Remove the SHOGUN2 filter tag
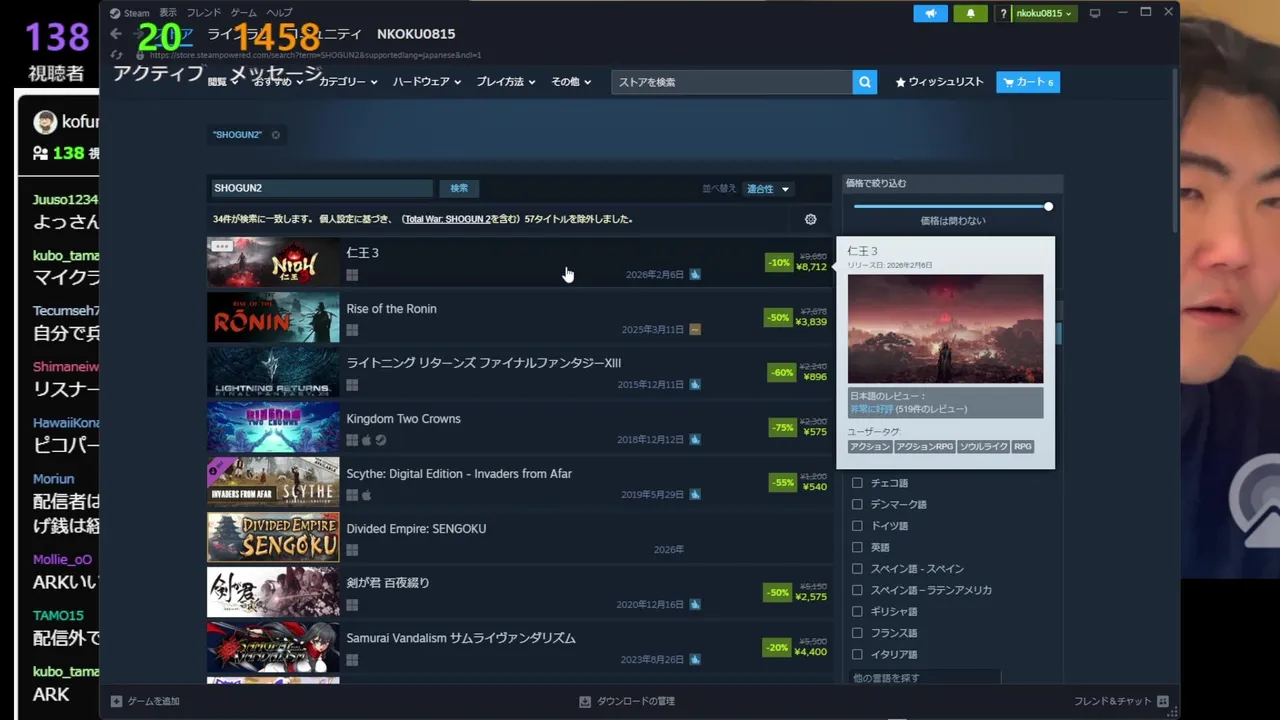The image size is (1280, 720). click(x=275, y=135)
